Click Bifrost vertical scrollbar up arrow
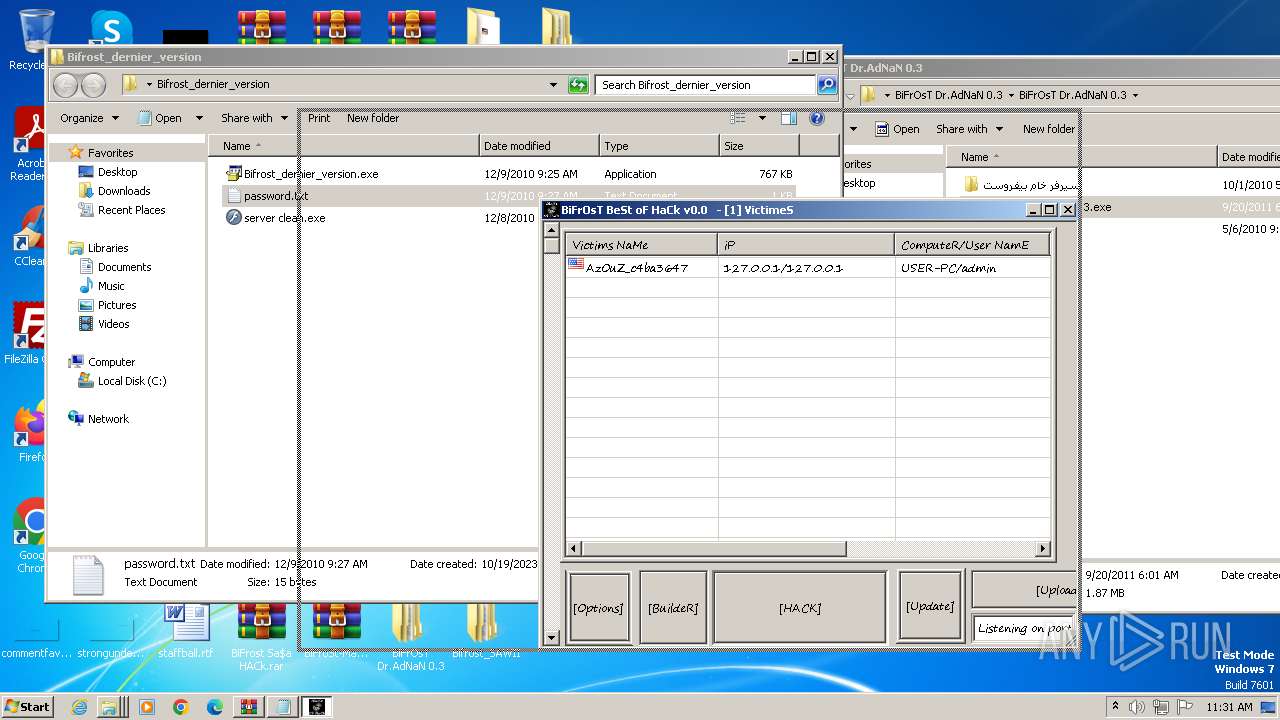Screen dimensions: 1280x720 pyautogui.click(x=551, y=230)
